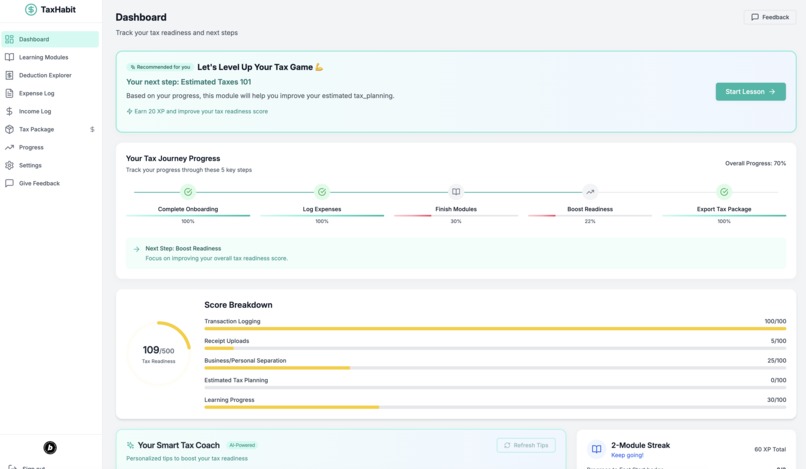
Task: Click Your next step: Estimated Taxes 101
Action: coord(189,82)
